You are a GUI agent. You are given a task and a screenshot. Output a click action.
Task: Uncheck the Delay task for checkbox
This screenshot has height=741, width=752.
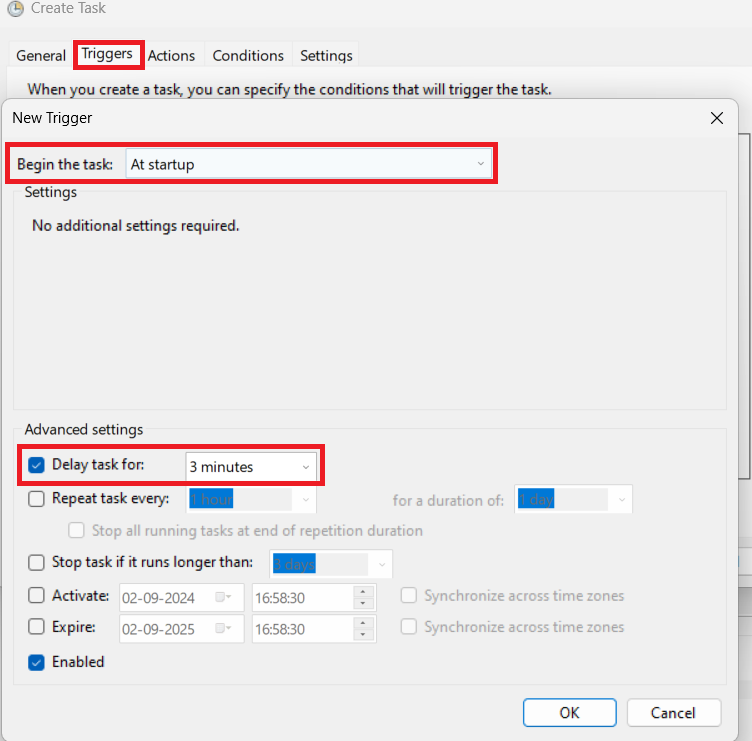(37, 466)
